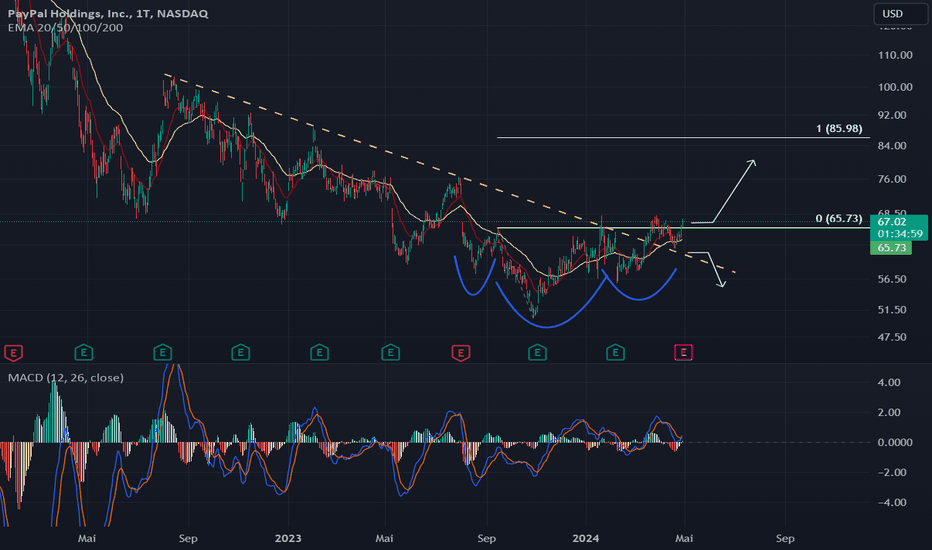Select the Fibonacci label 0 (65.73)
The height and width of the screenshot is (550, 932).
(x=839, y=219)
